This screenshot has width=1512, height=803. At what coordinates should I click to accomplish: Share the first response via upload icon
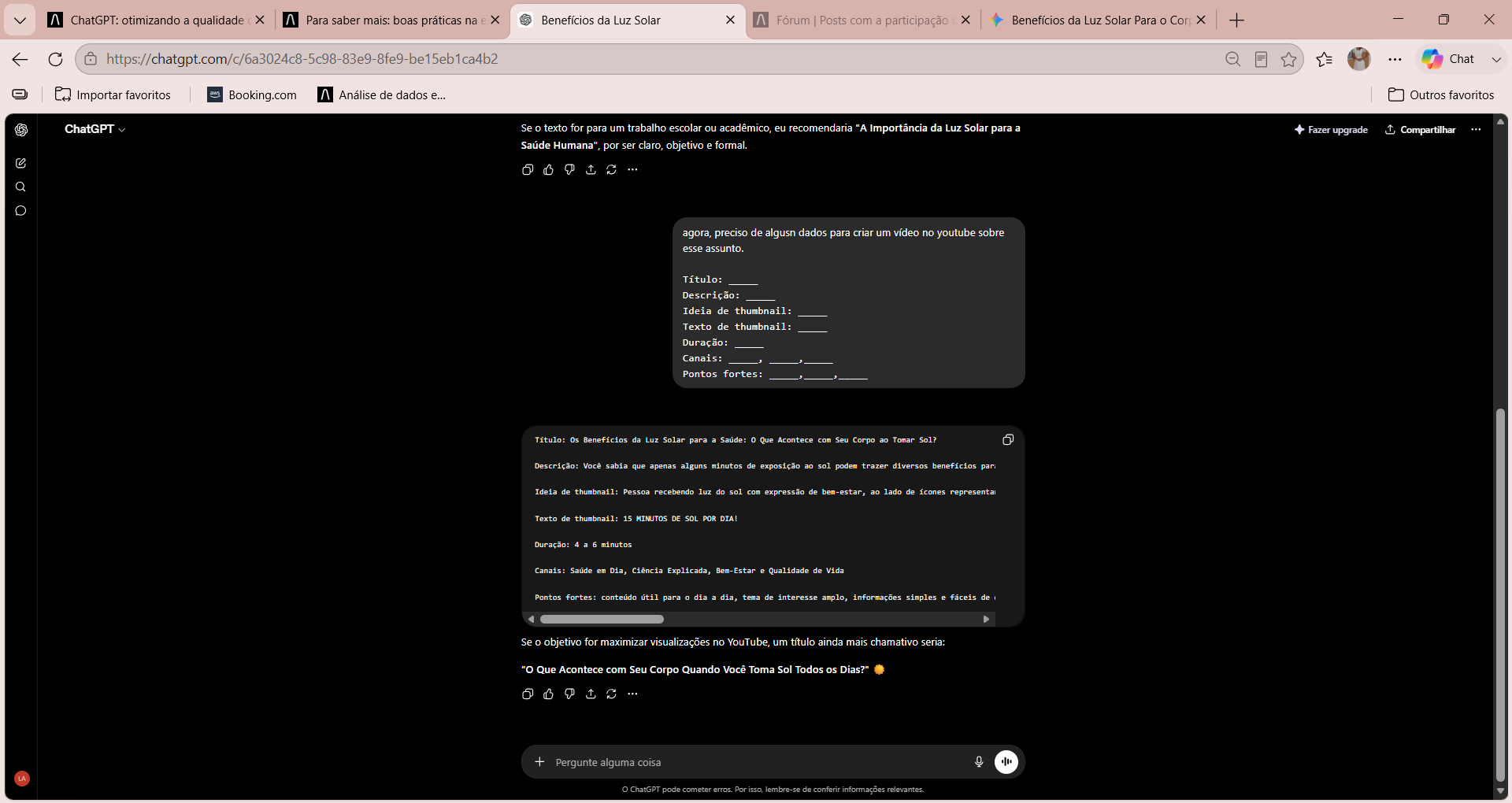[x=591, y=169]
